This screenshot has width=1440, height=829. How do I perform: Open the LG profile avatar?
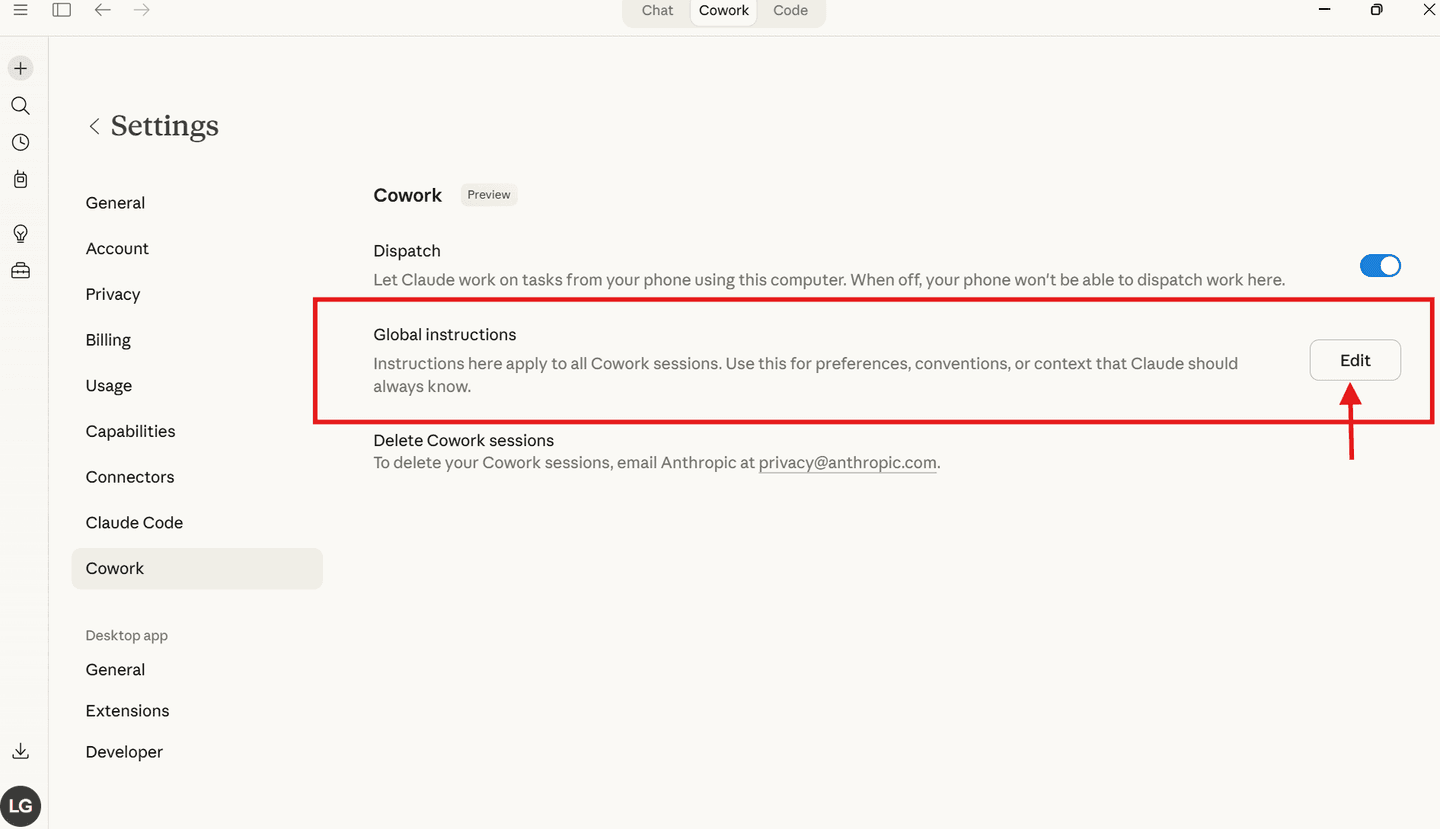20,805
